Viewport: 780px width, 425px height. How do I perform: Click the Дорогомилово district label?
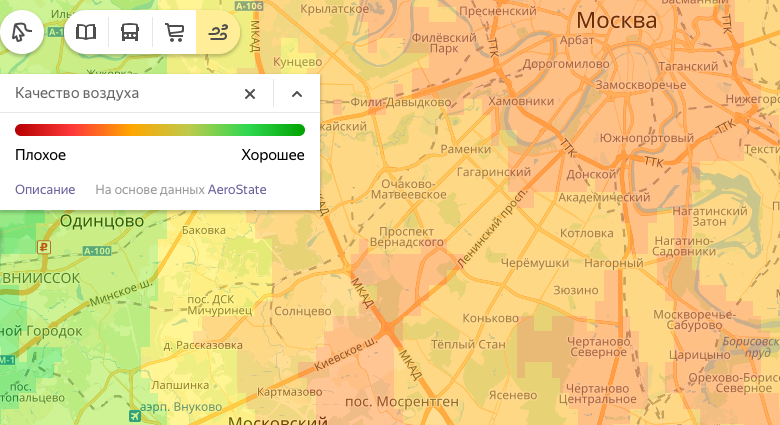click(566, 64)
